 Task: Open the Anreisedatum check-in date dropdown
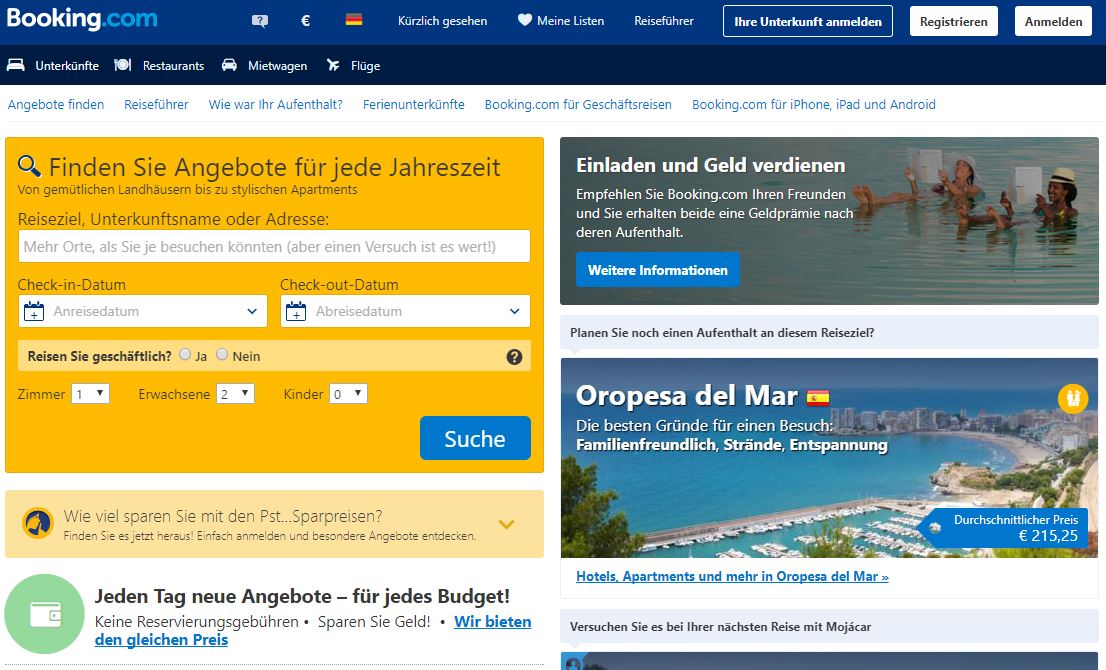143,311
